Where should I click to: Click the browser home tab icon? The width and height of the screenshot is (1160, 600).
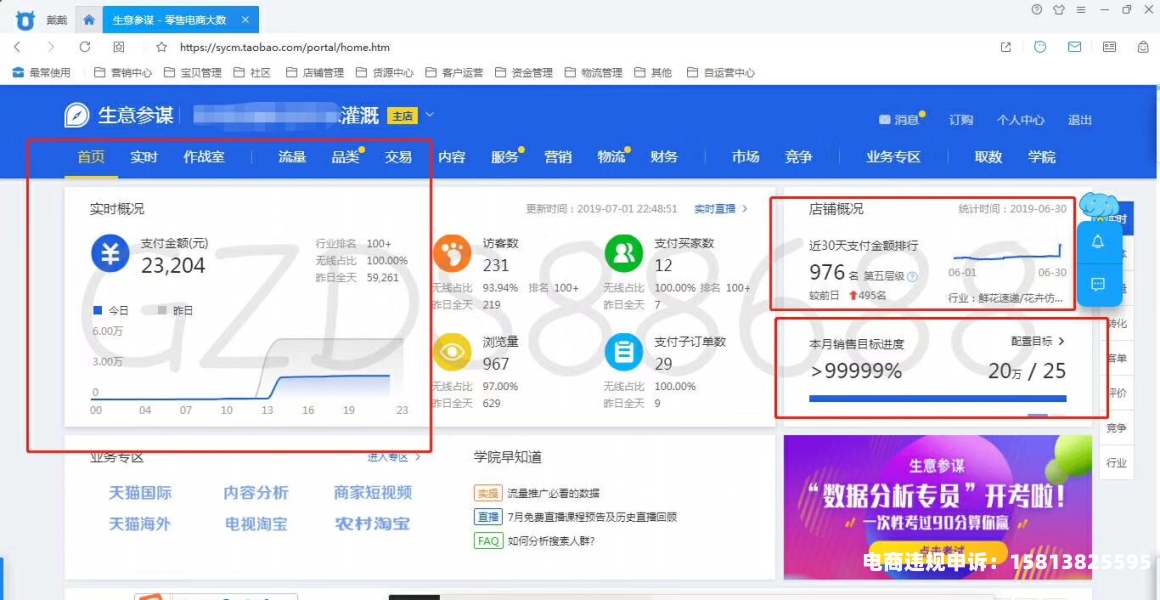click(x=89, y=19)
